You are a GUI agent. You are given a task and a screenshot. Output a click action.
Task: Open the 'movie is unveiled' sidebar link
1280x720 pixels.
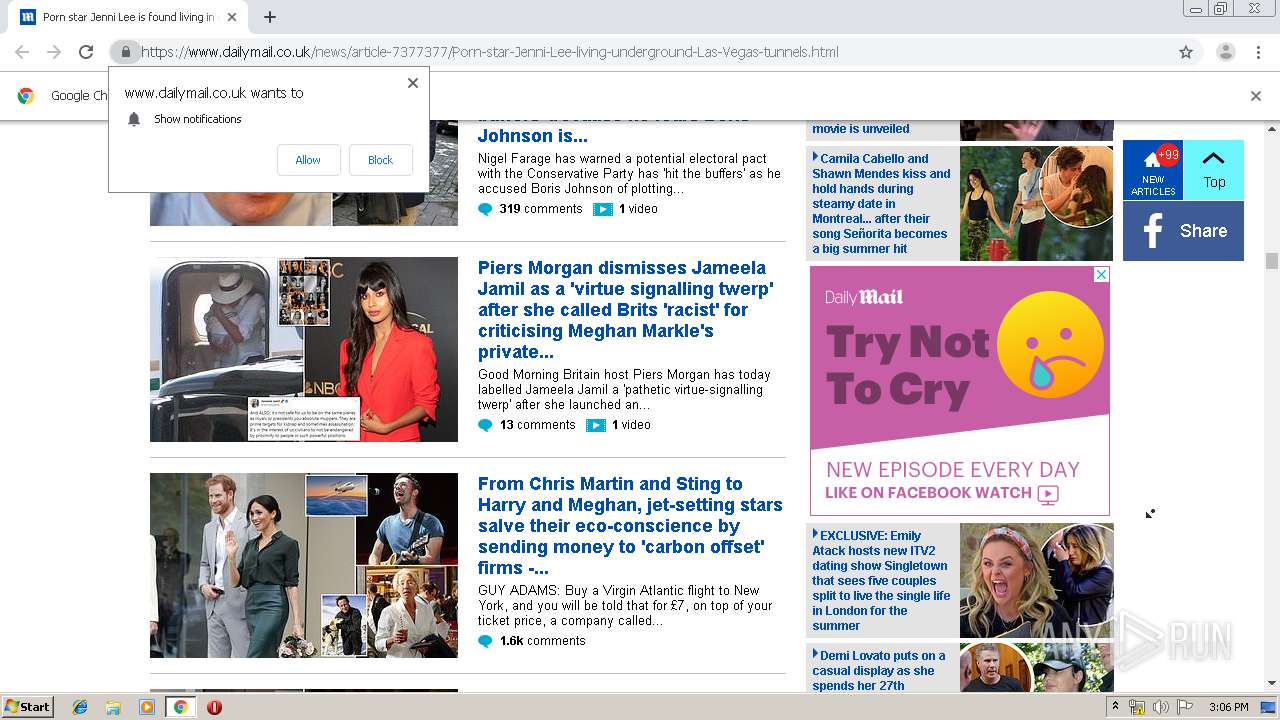pyautogui.click(x=861, y=129)
